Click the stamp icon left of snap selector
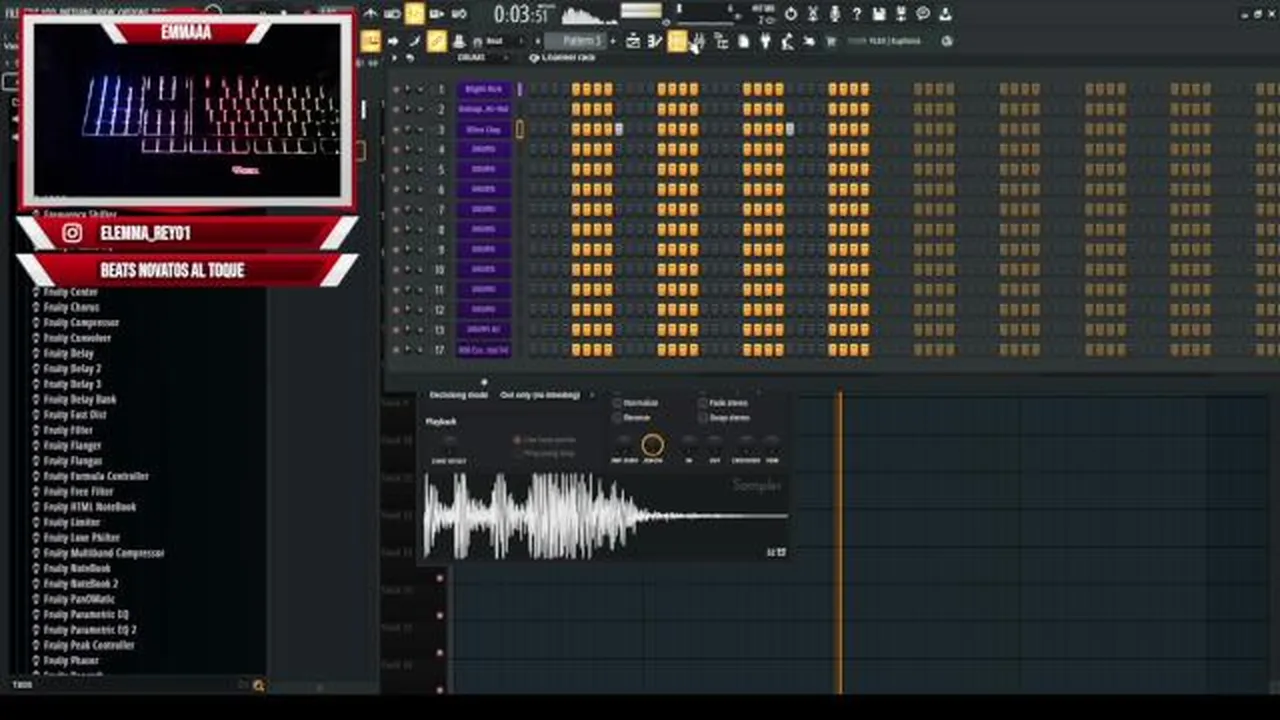Screen dimensions: 1280x720 point(458,41)
